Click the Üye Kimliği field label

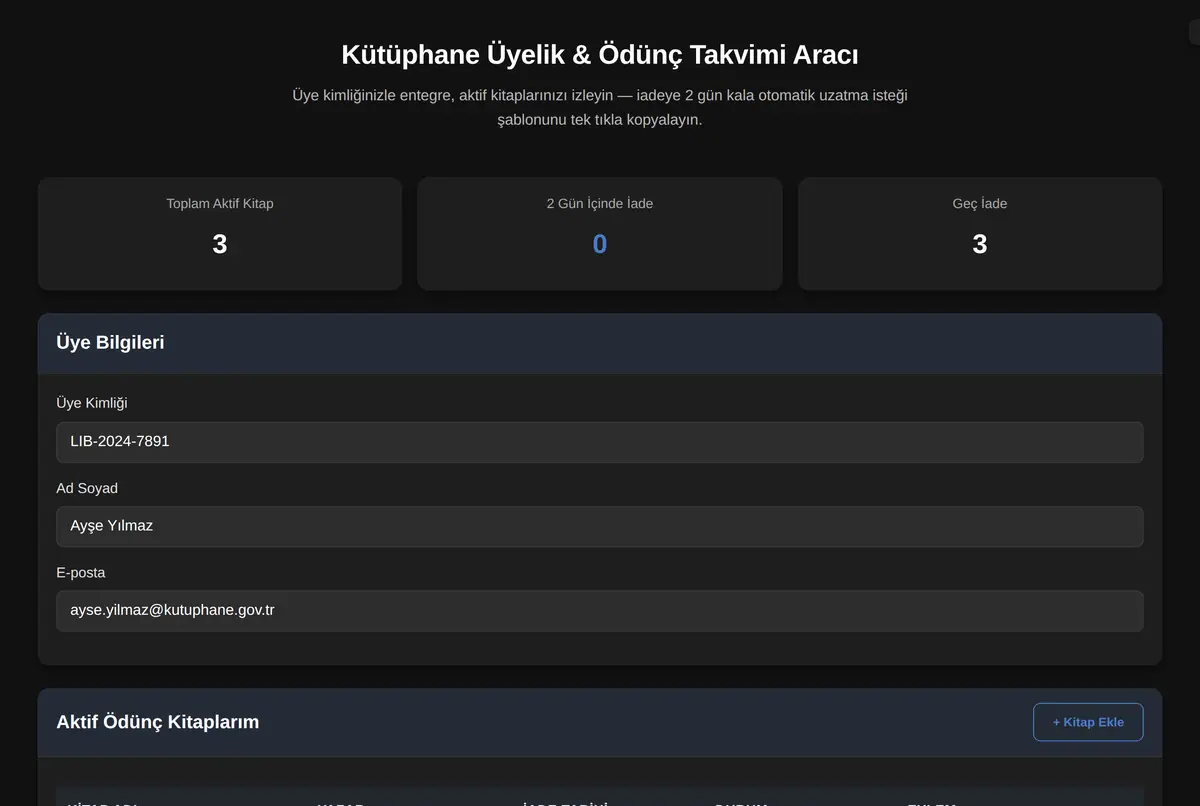92,403
